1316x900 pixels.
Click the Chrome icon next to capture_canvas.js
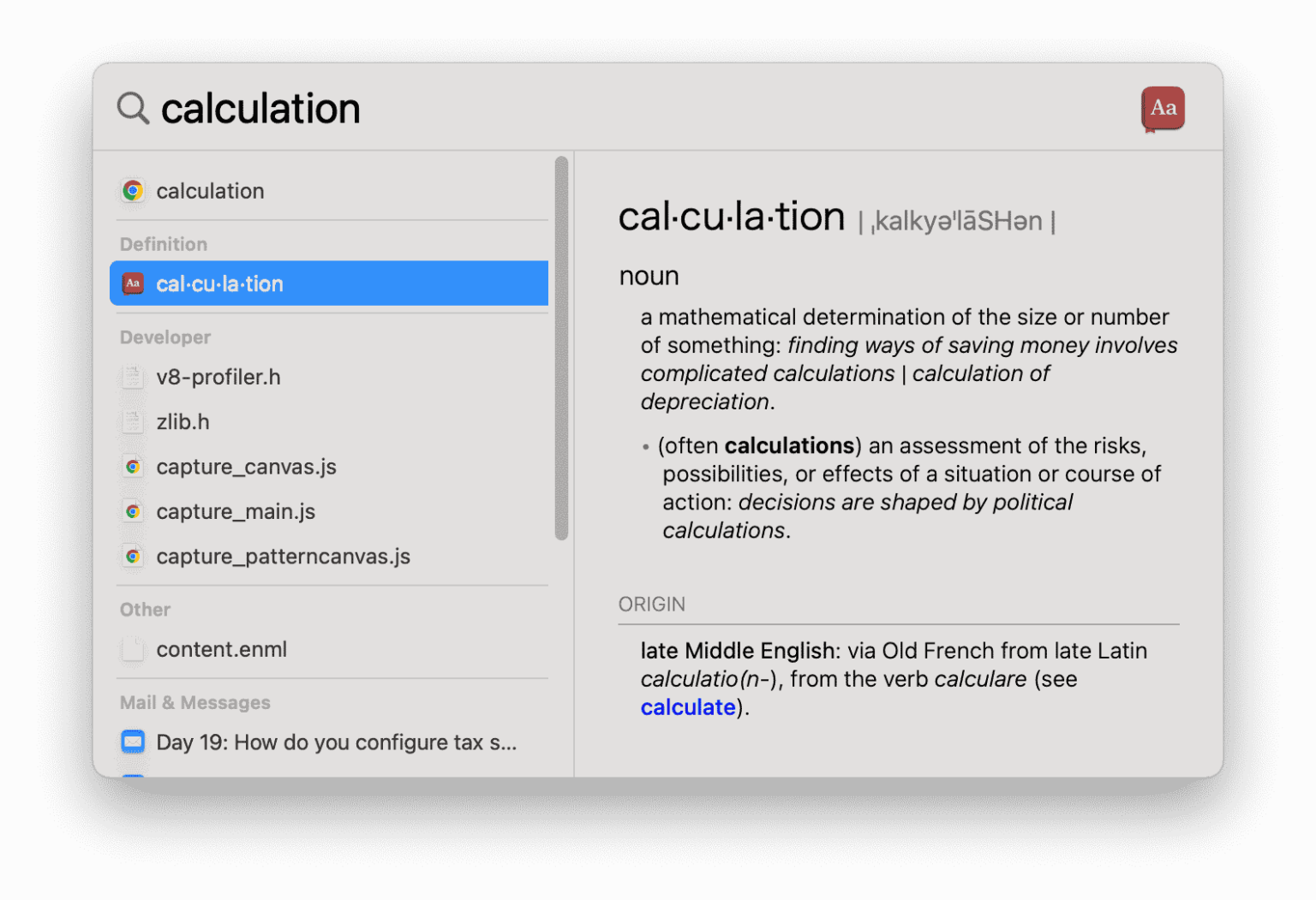(x=133, y=467)
